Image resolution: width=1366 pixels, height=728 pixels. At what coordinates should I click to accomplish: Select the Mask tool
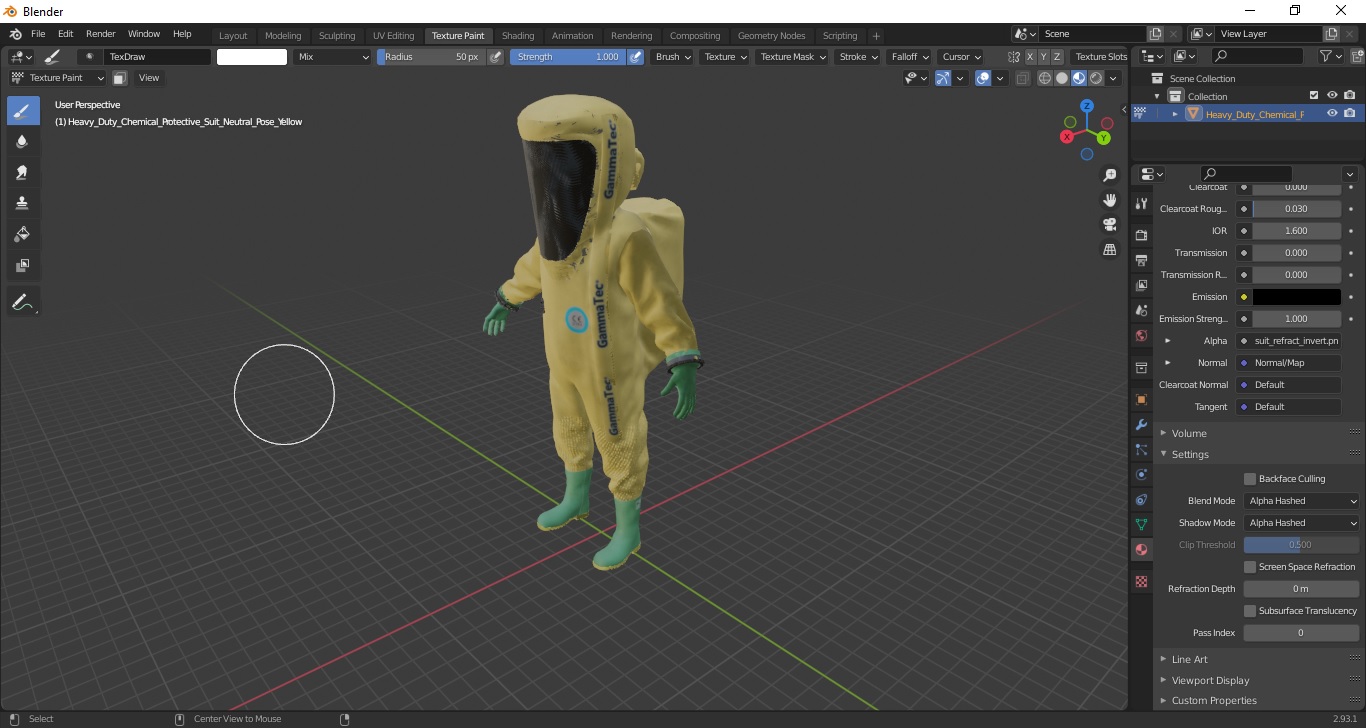point(22,265)
